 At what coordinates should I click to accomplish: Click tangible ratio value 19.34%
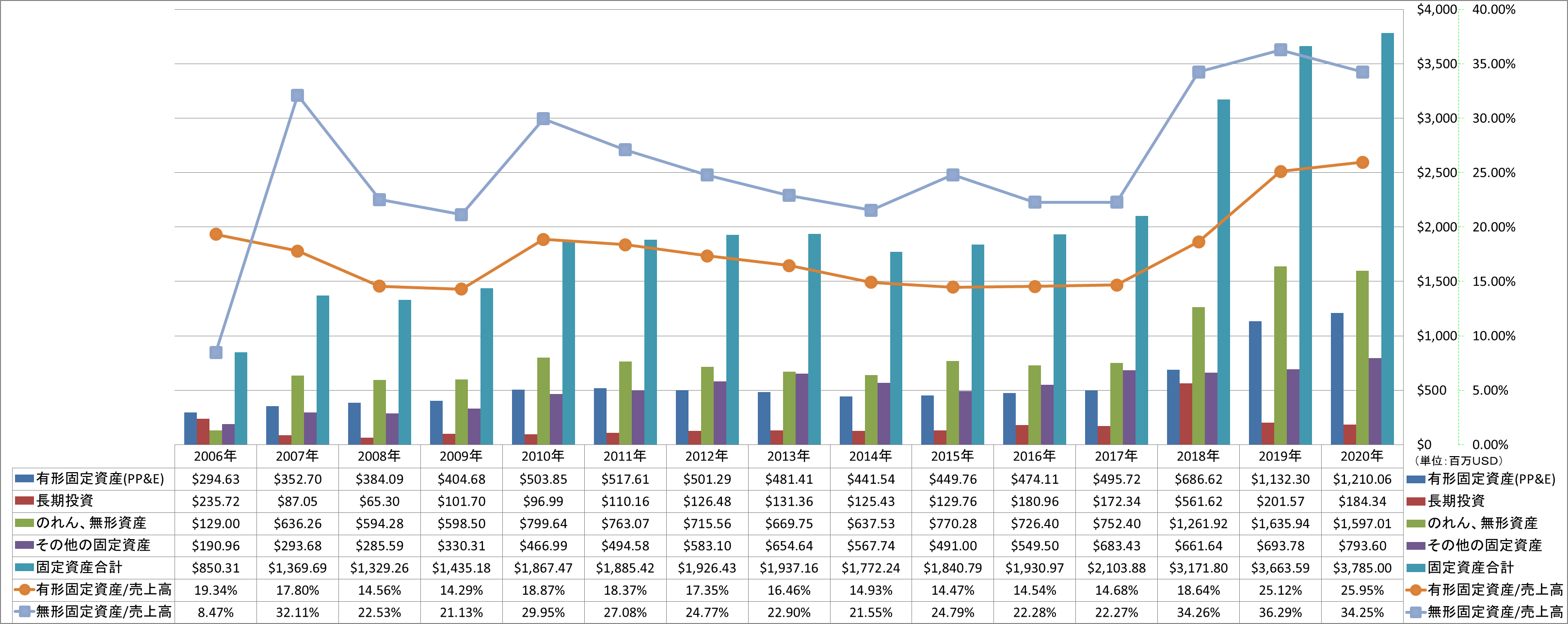point(215,591)
